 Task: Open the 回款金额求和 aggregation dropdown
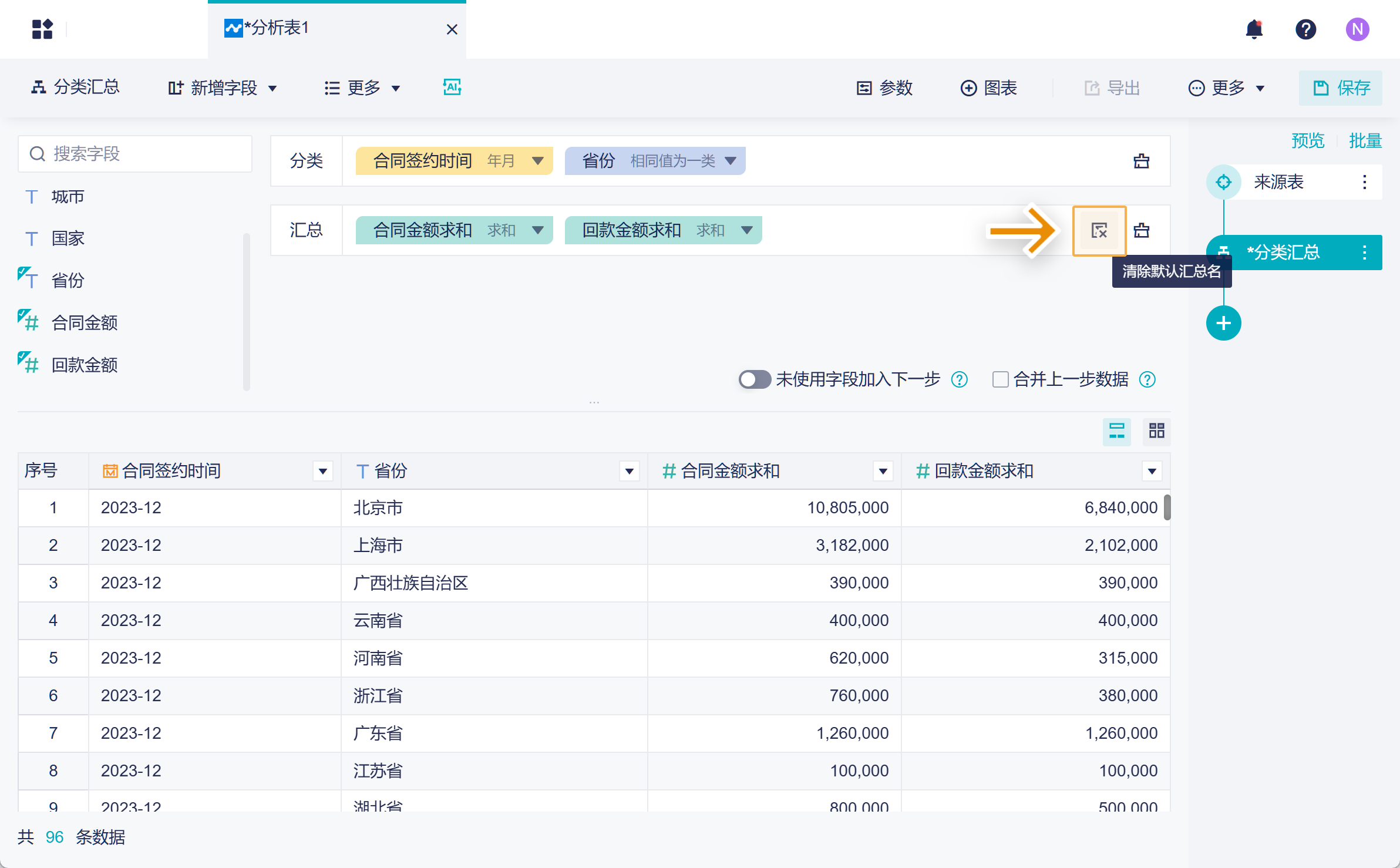tap(746, 230)
